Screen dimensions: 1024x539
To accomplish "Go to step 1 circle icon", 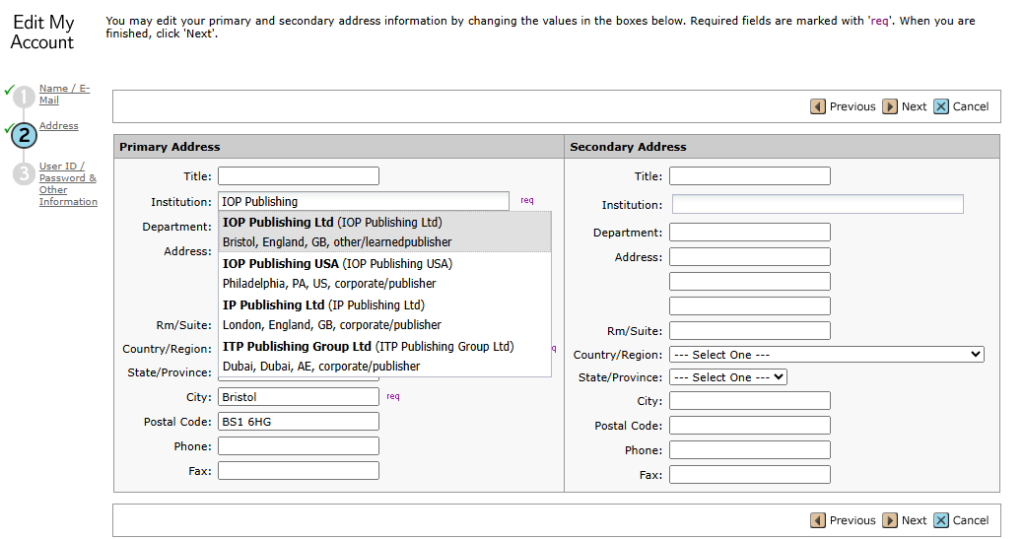I will tap(24, 97).
